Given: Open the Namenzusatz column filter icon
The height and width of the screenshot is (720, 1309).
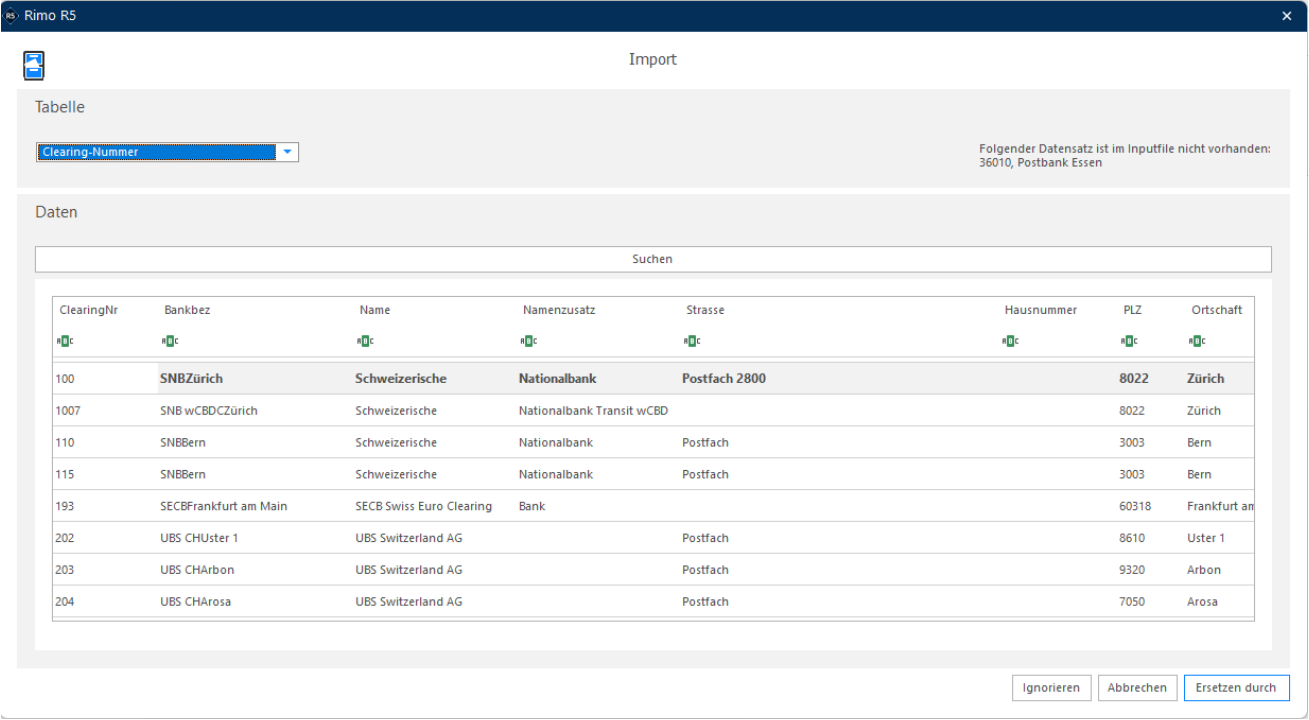Looking at the screenshot, I should pyautogui.click(x=529, y=342).
